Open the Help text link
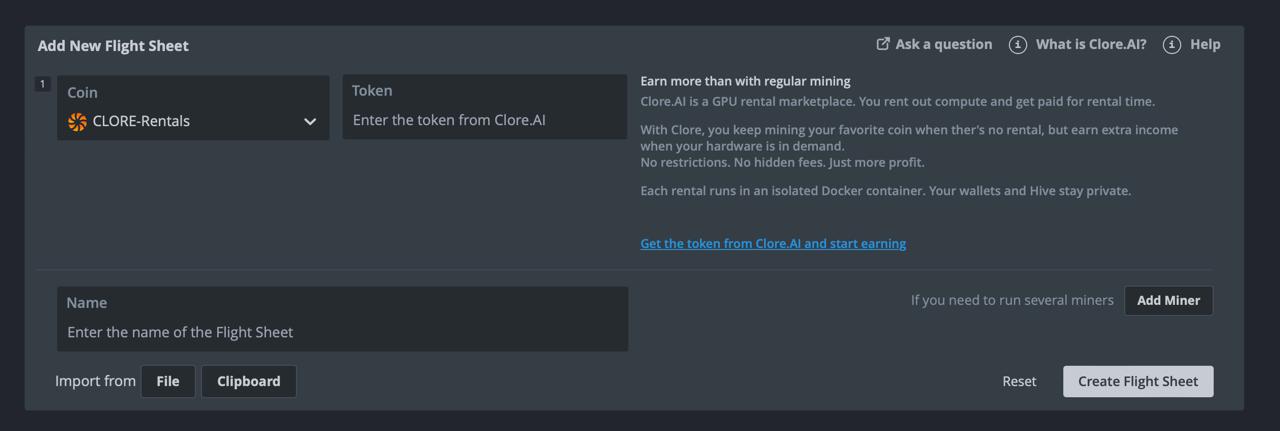 pyautogui.click(x=1205, y=44)
